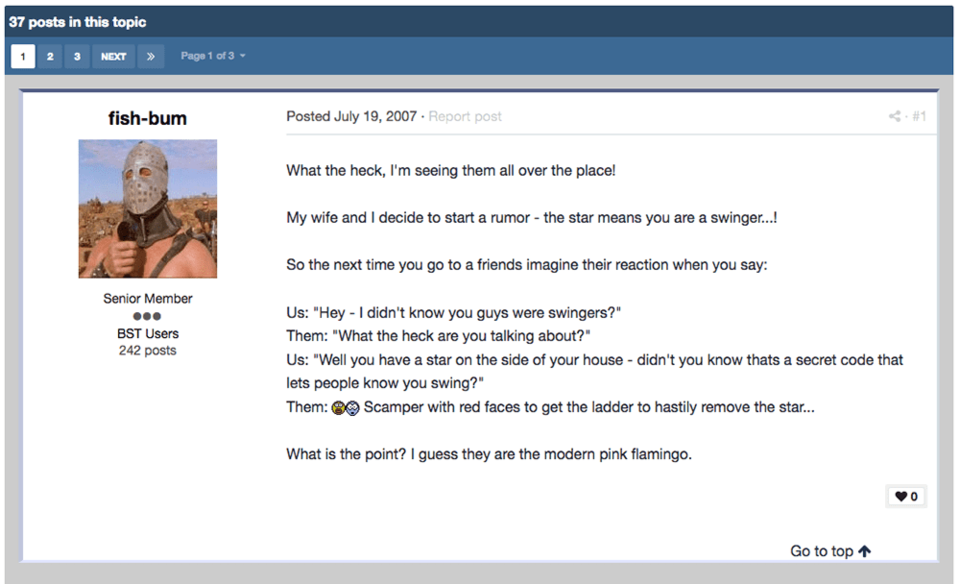Go to page 3 of the topic
The image size is (960, 584).
coord(77,56)
